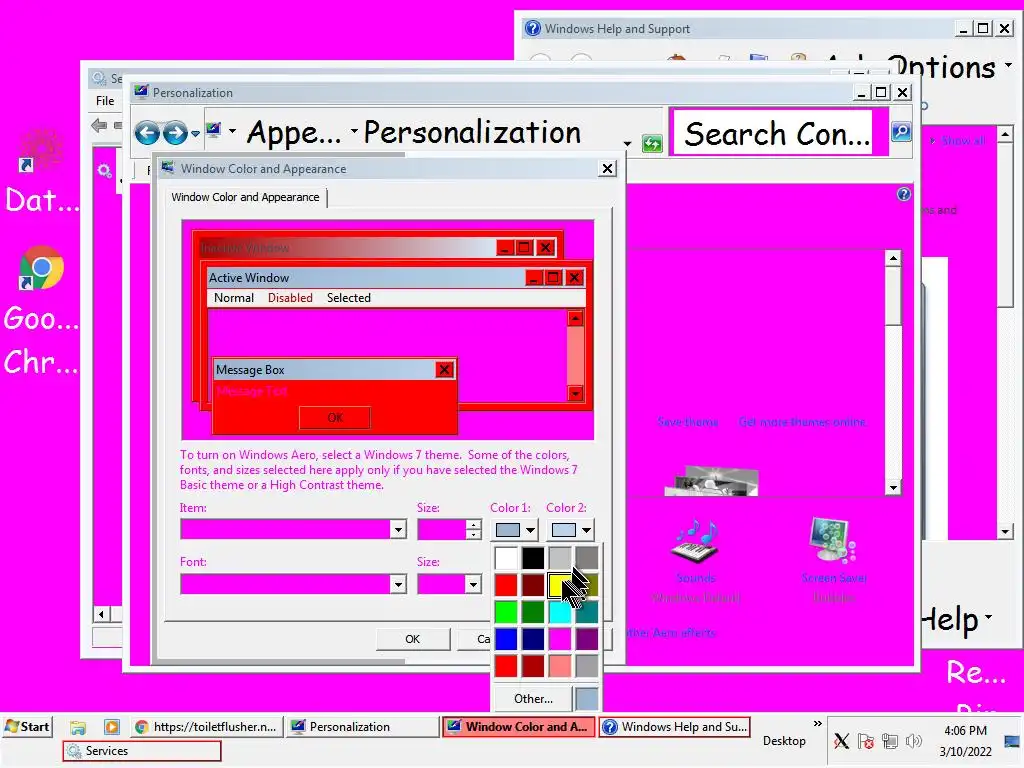Decrease the Item Size spinner
The height and width of the screenshot is (768, 1024).
coord(473,534)
